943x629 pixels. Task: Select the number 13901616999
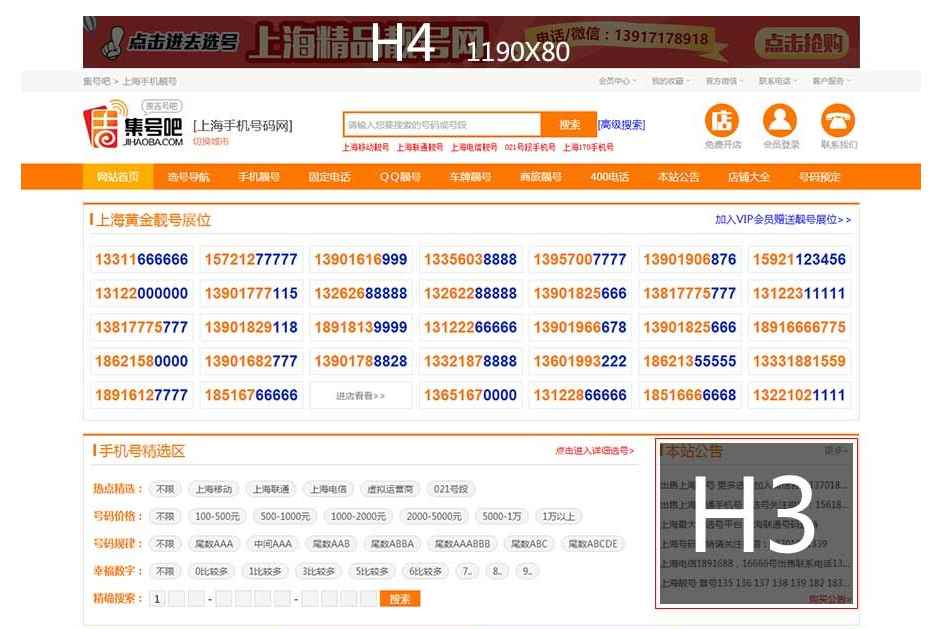(x=361, y=259)
